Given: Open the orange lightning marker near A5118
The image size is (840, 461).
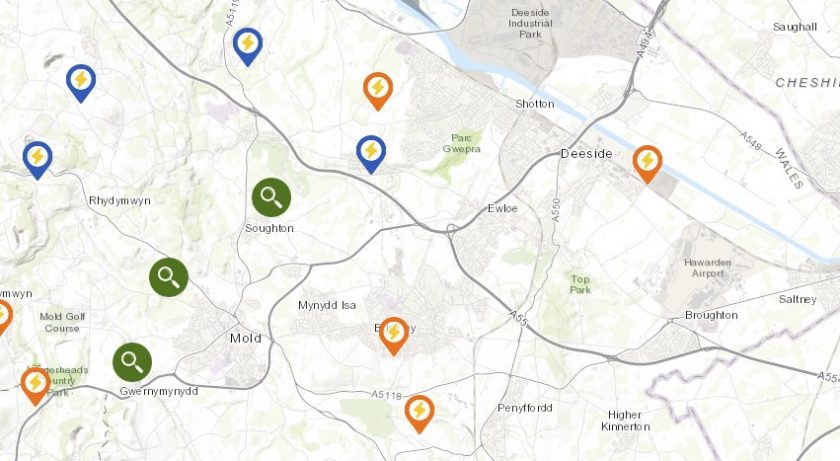Looking at the screenshot, I should pyautogui.click(x=419, y=413).
